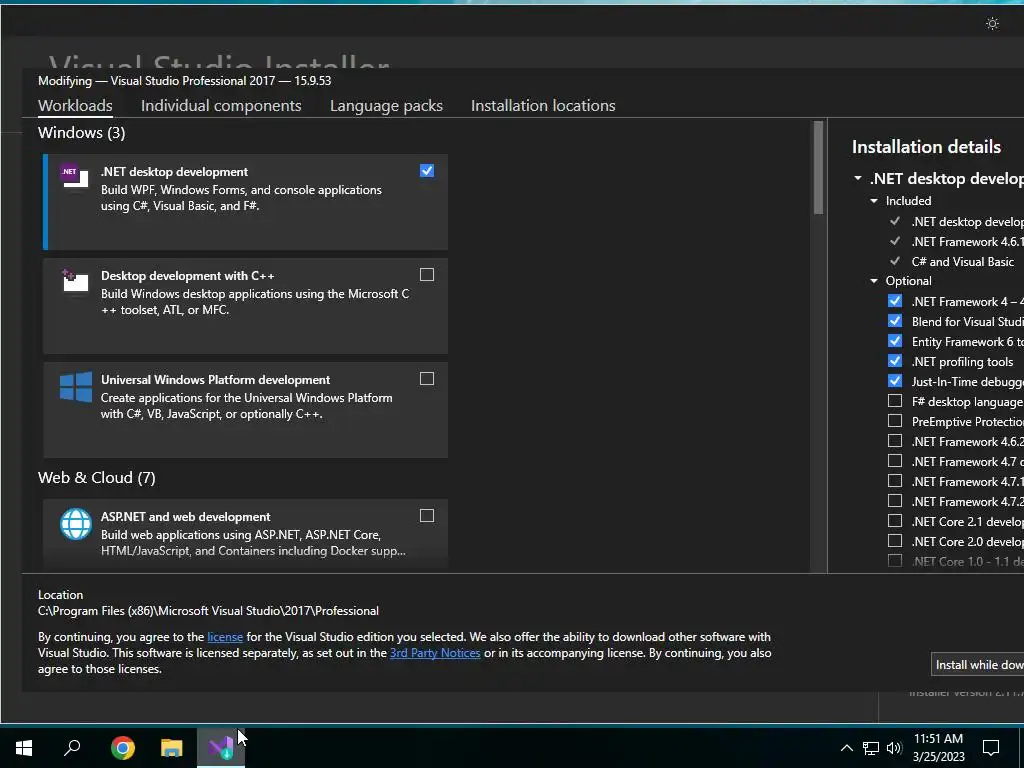1024x768 pixels.
Task: Check .NET Core 2.0 development tools option
Action: [895, 541]
